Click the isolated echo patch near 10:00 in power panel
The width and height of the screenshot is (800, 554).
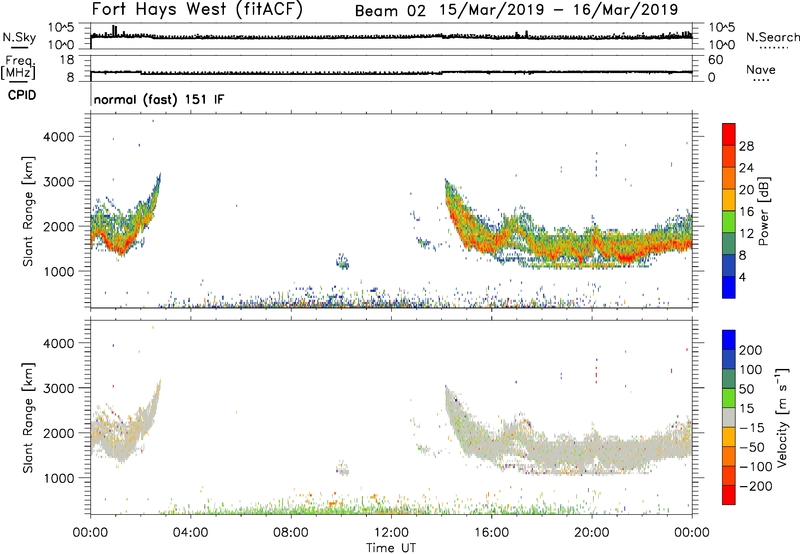point(342,261)
